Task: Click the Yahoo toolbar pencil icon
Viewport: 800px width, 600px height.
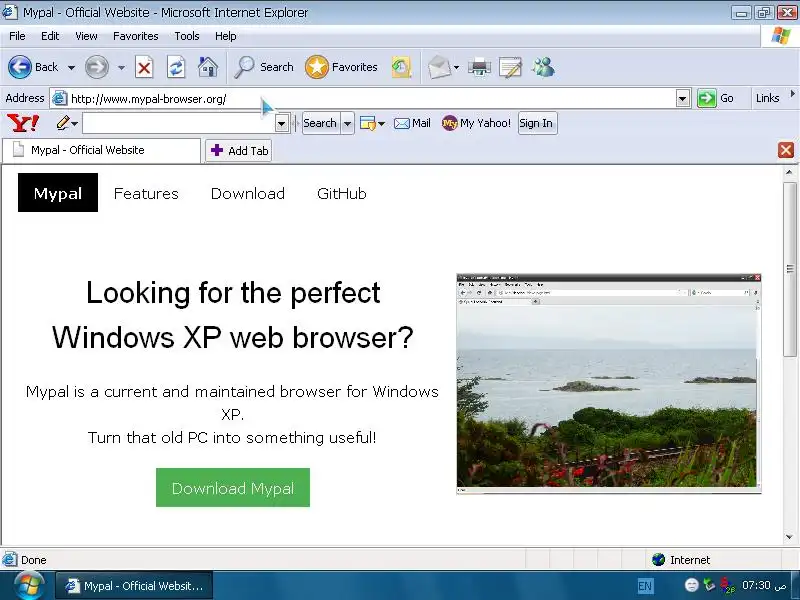Action: coord(63,123)
